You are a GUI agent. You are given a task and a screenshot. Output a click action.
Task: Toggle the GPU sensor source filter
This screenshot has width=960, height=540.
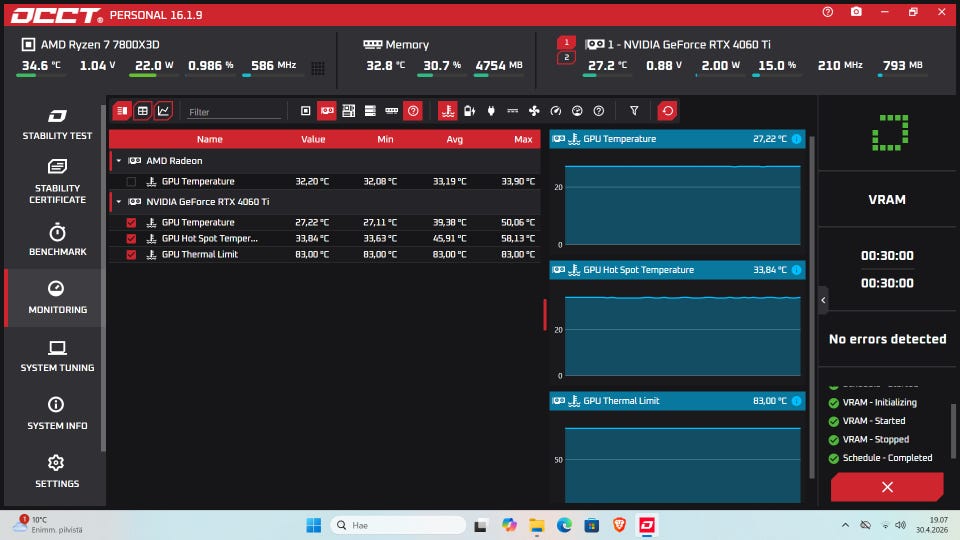tap(327, 111)
